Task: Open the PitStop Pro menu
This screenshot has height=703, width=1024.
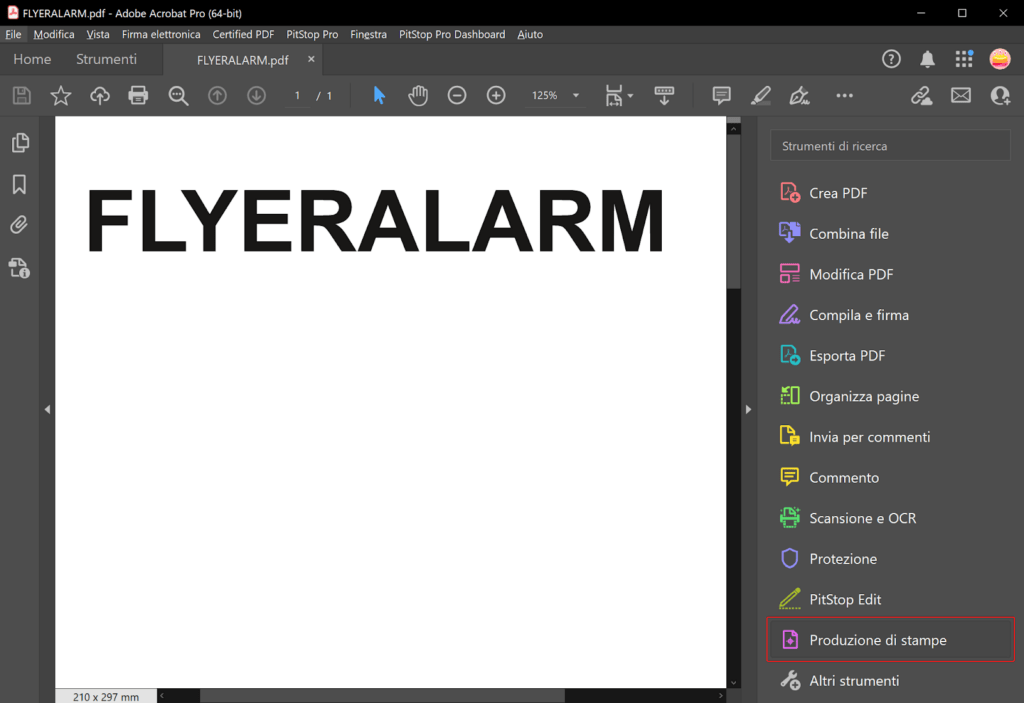Action: [x=312, y=34]
